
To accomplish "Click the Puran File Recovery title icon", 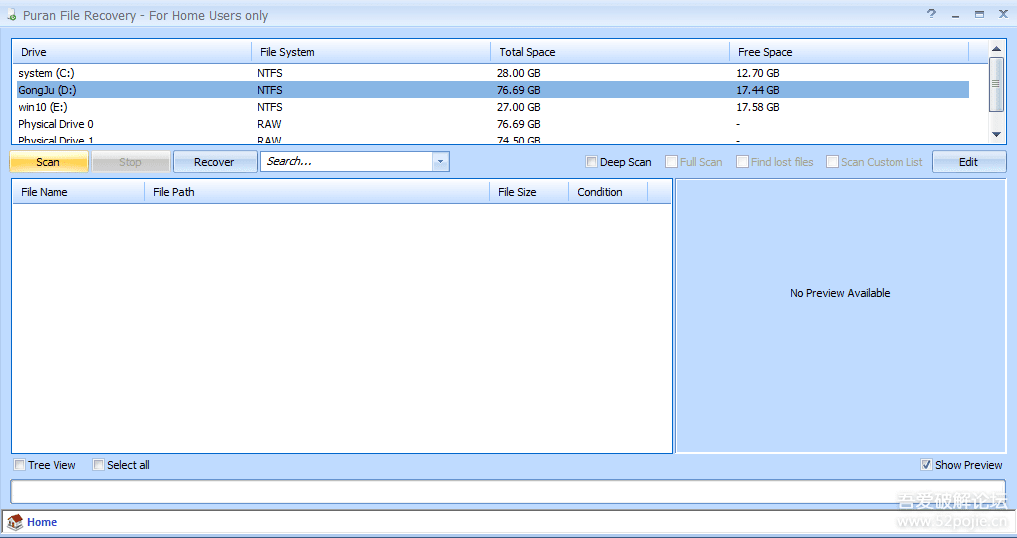I will [12, 15].
